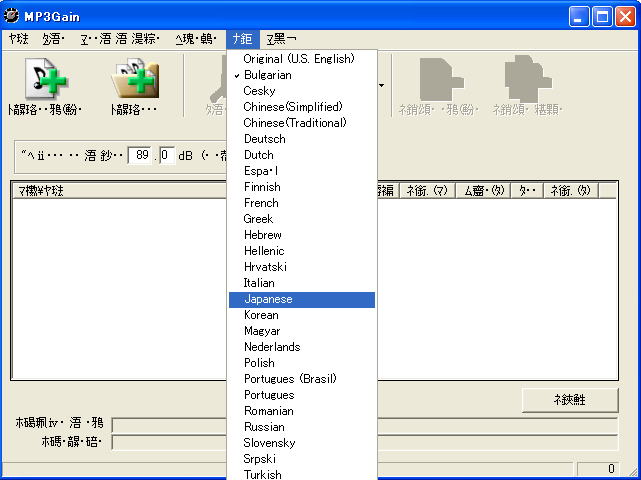Choose Slovensky language
This screenshot has height=480, width=641.
tap(302, 443)
